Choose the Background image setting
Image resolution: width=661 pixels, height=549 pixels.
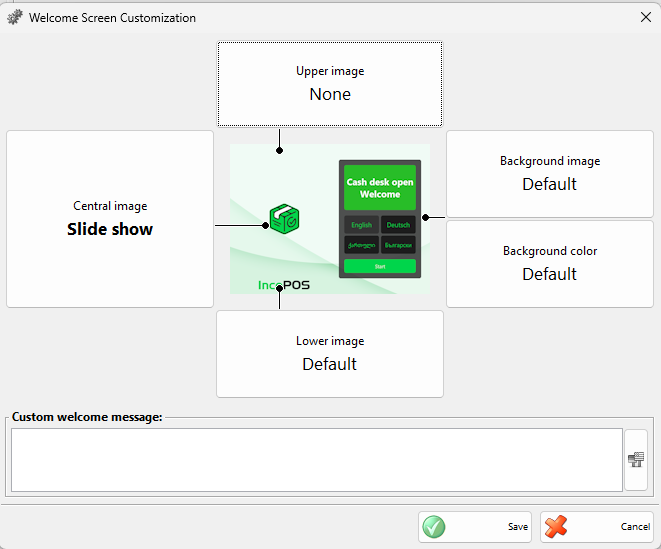pyautogui.click(x=549, y=174)
